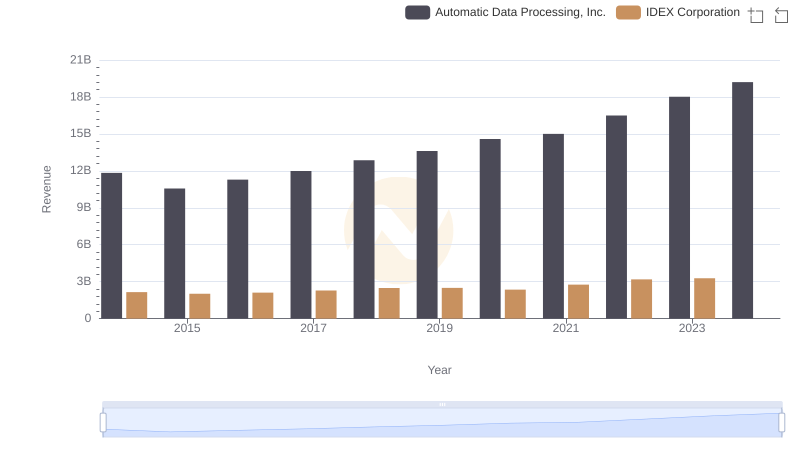Click the 2023 IDEX Corporation bar
The width and height of the screenshot is (800, 461).
(705, 298)
